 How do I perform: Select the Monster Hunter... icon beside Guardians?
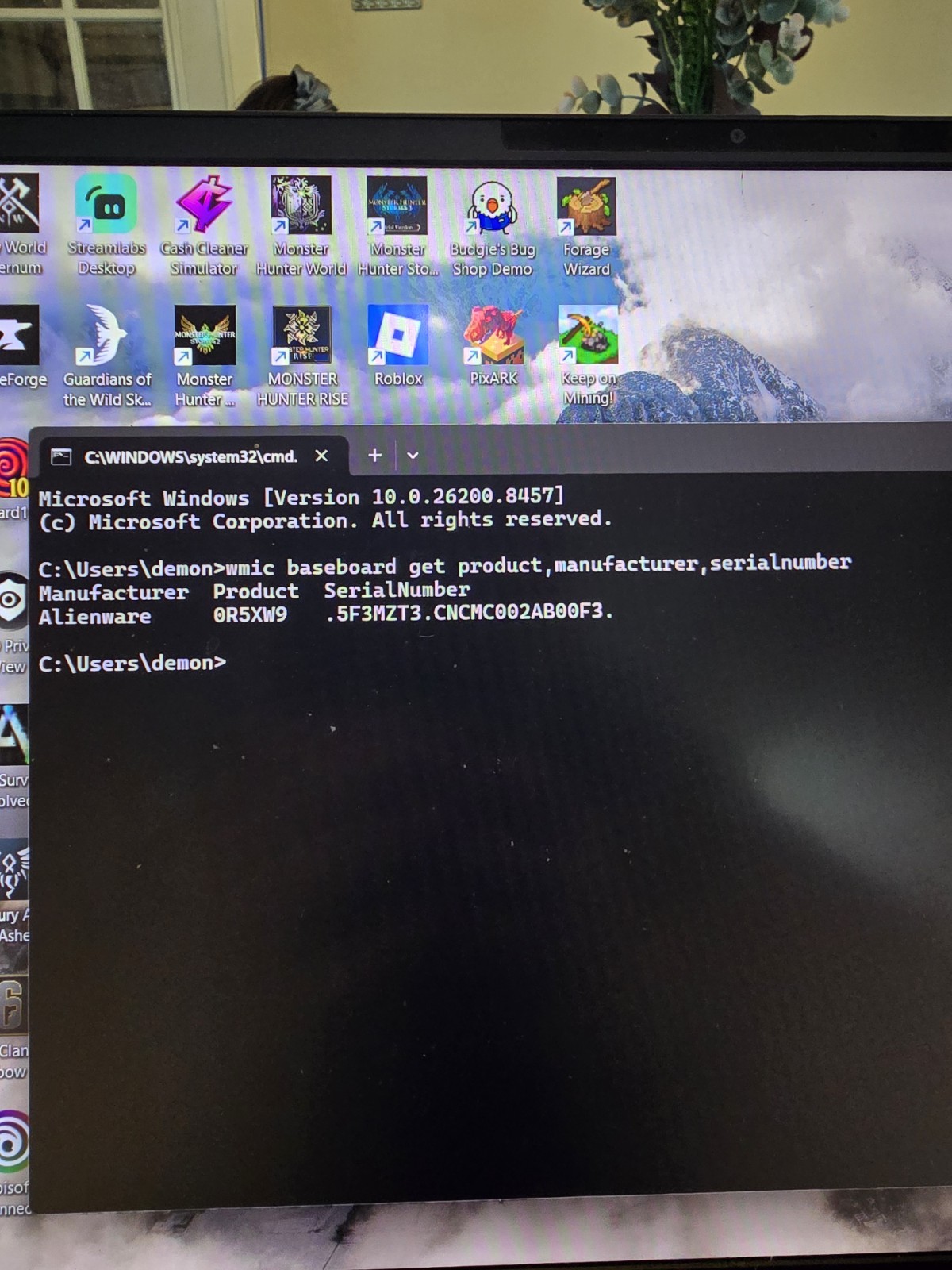pyautogui.click(x=205, y=355)
